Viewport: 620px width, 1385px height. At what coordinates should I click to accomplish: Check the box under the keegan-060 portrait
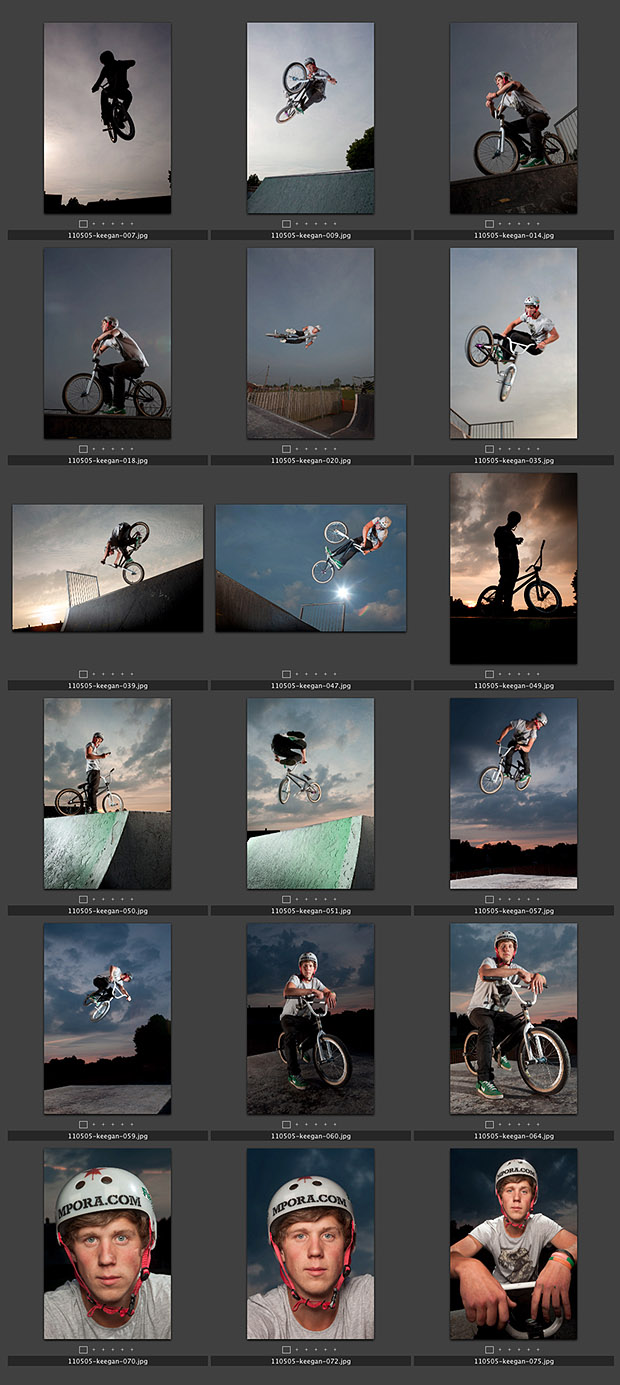pyautogui.click(x=286, y=1124)
